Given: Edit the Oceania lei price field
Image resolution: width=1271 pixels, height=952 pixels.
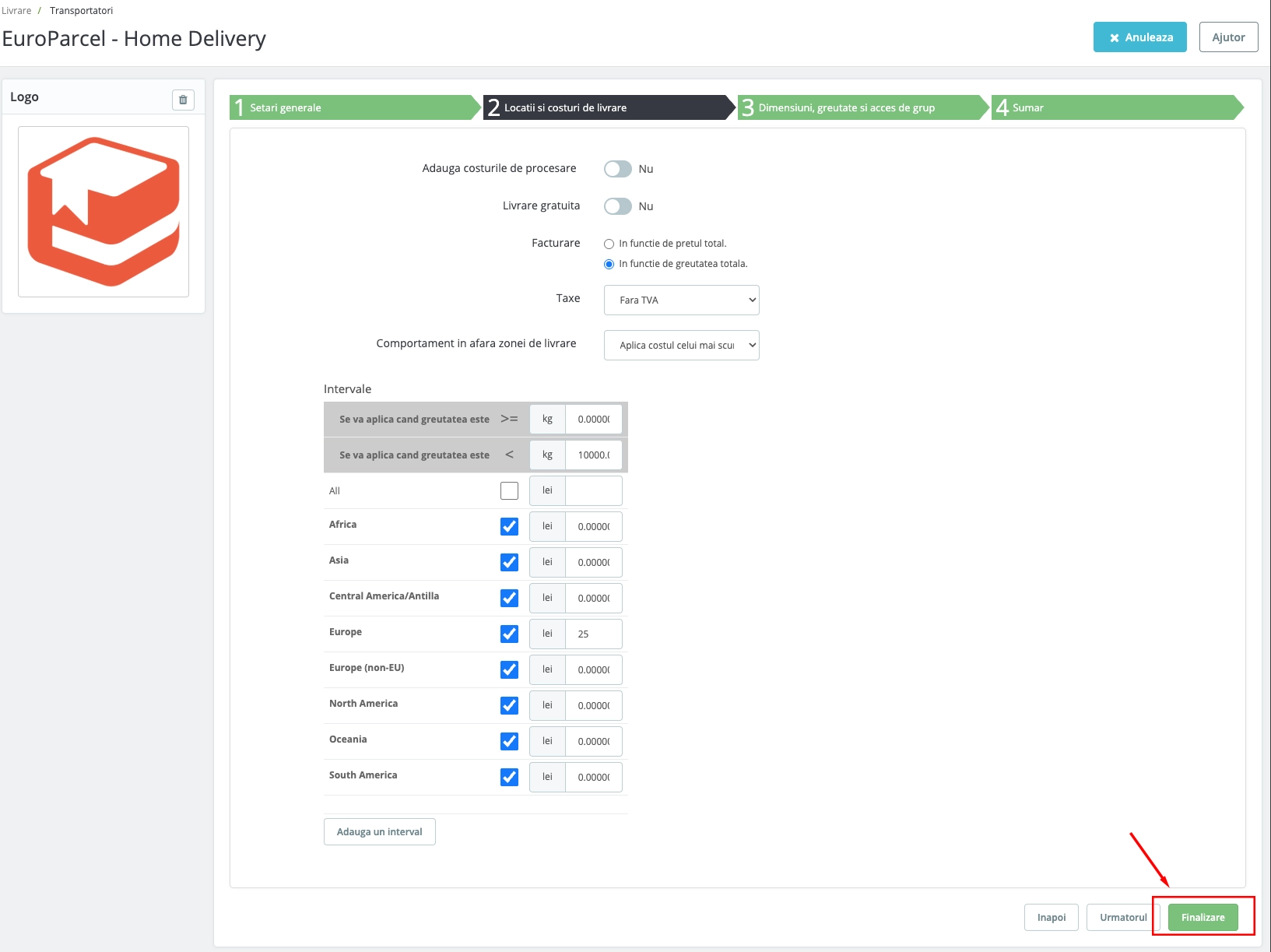Looking at the screenshot, I should click(594, 741).
